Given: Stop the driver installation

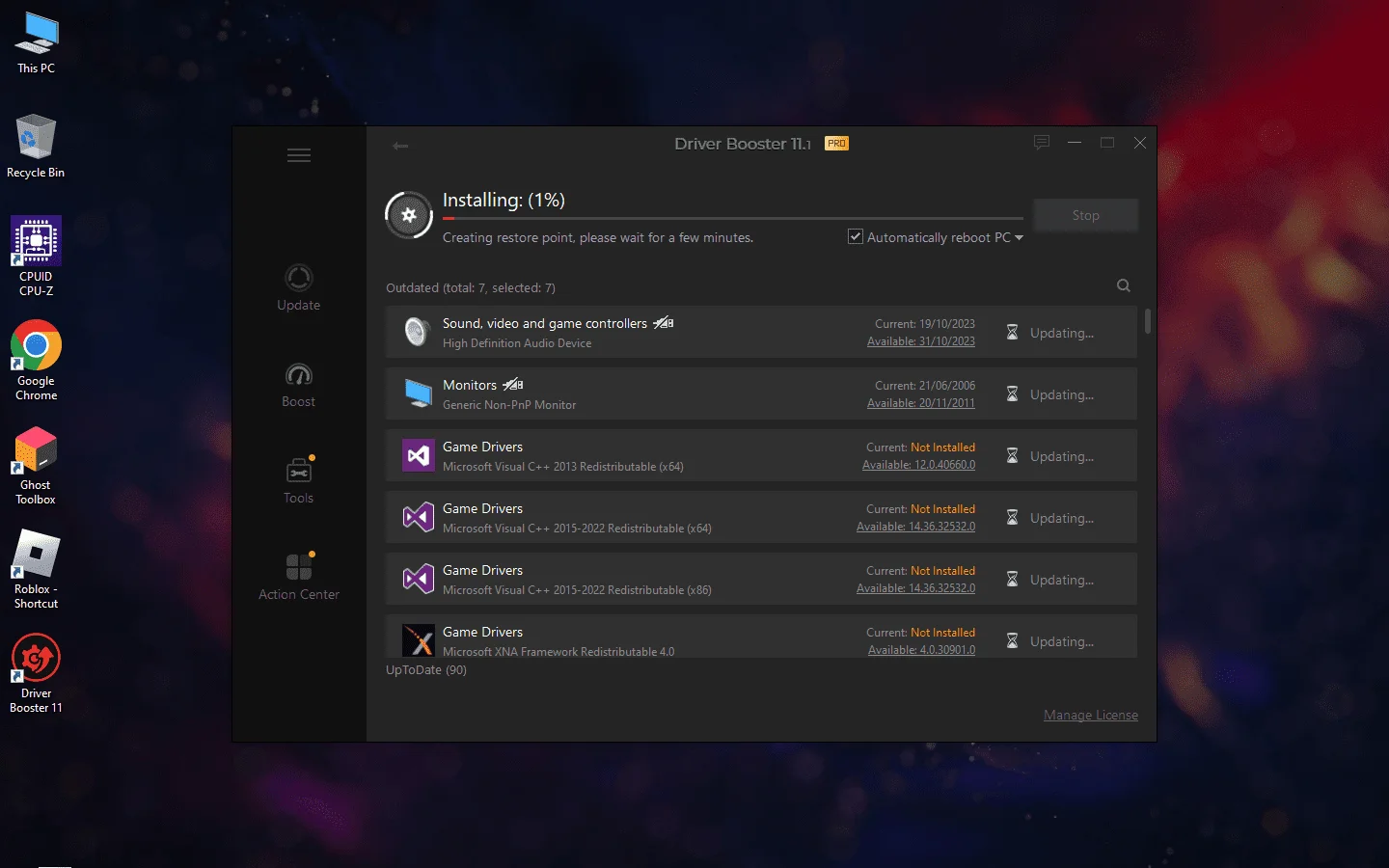Looking at the screenshot, I should pos(1085,215).
